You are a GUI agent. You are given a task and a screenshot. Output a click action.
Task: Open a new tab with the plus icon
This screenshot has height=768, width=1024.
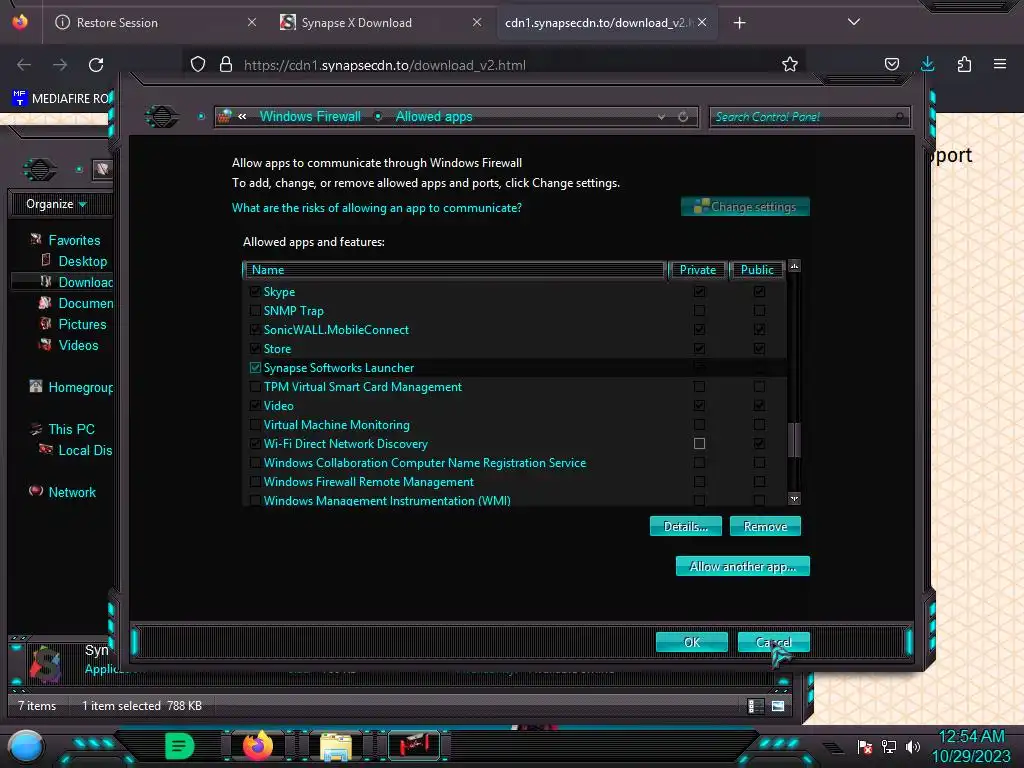coord(739,23)
